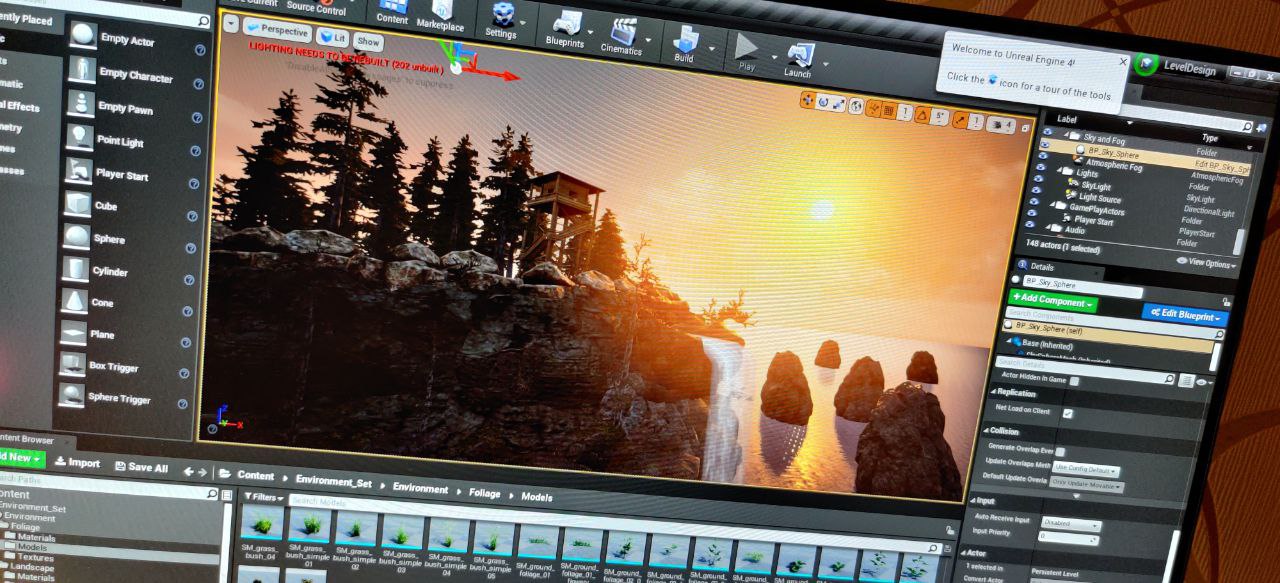Image resolution: width=1280 pixels, height=583 pixels.
Task: Click the Save All button
Action: click(141, 467)
